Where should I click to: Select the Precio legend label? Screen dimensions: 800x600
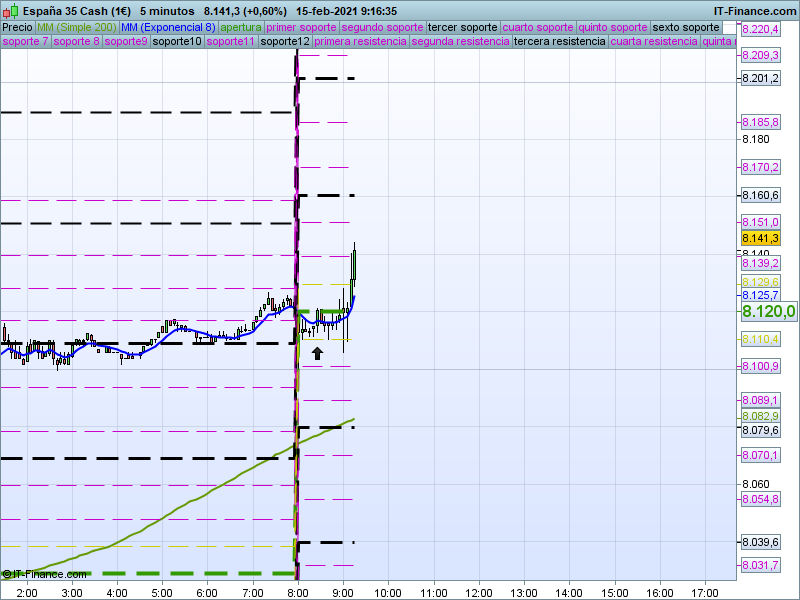click(17, 28)
